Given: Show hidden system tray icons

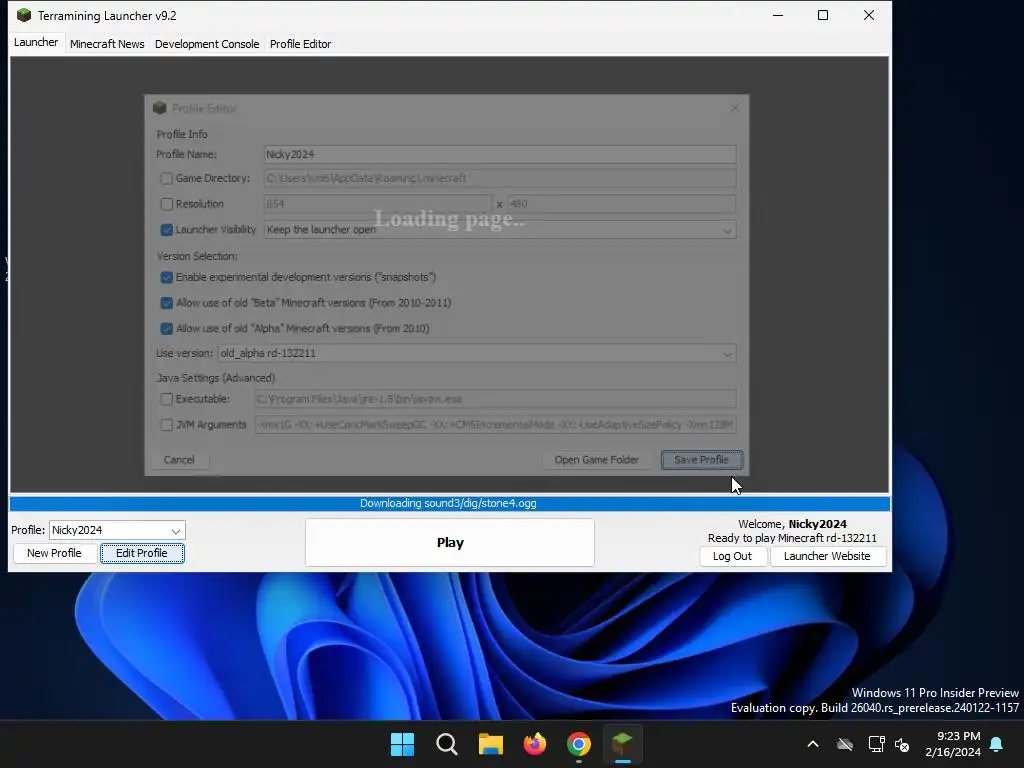Looking at the screenshot, I should [813, 744].
